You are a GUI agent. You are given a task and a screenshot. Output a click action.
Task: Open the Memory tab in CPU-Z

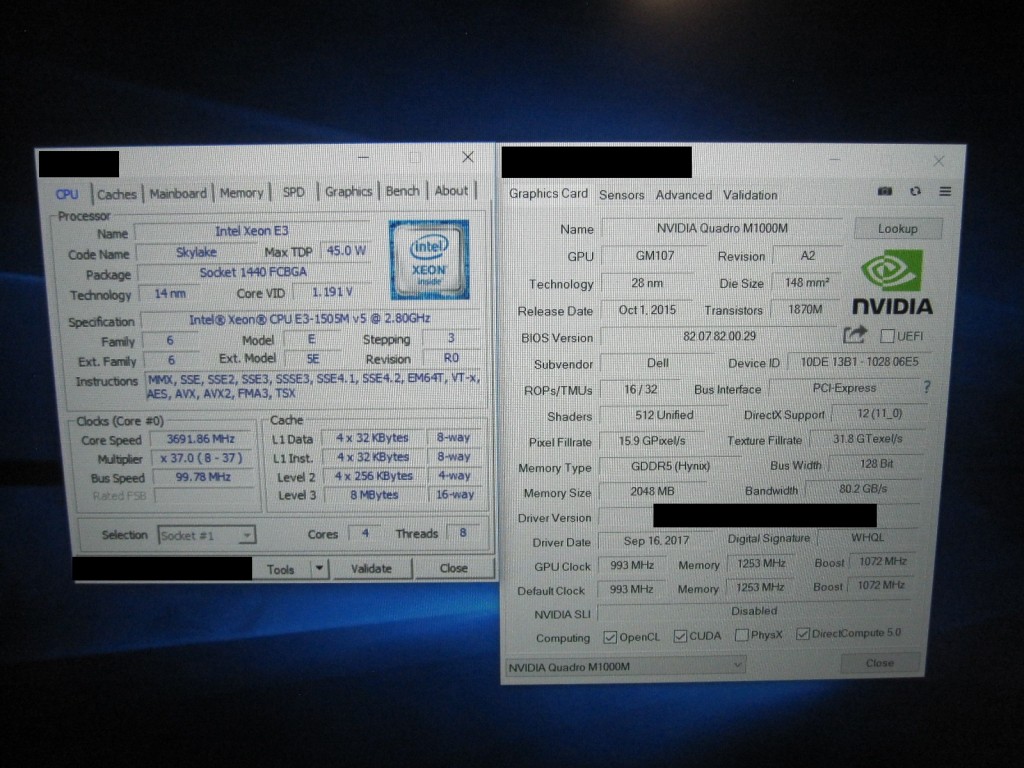pos(241,193)
